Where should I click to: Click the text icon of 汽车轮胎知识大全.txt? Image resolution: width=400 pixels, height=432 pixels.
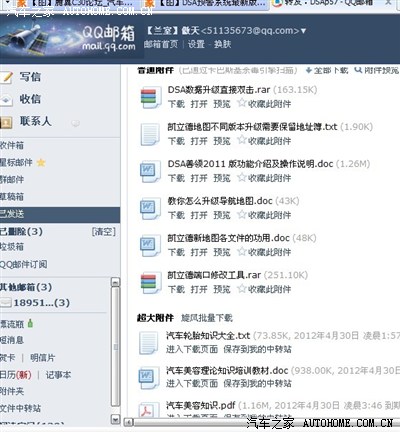click(x=148, y=343)
